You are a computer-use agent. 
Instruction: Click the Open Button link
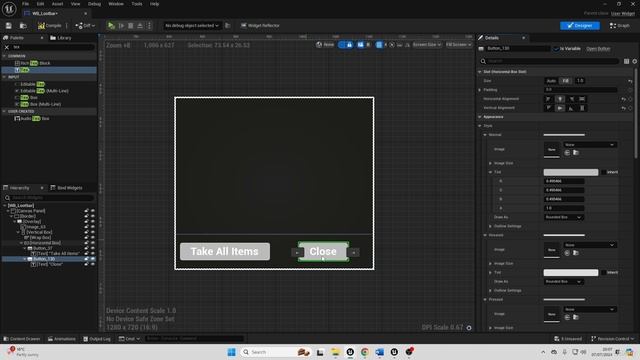(x=598, y=49)
